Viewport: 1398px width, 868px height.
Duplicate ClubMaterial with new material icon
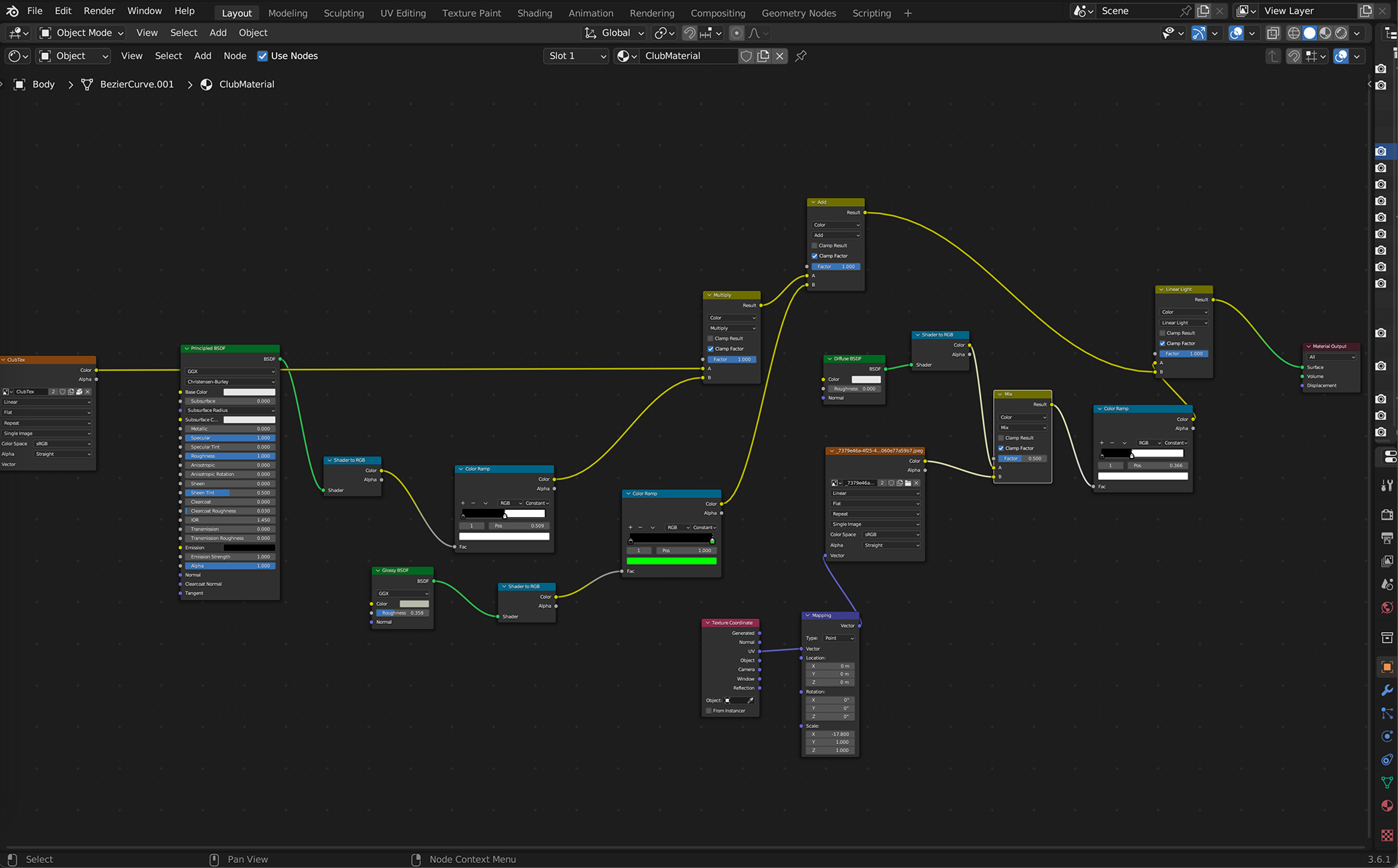click(763, 56)
